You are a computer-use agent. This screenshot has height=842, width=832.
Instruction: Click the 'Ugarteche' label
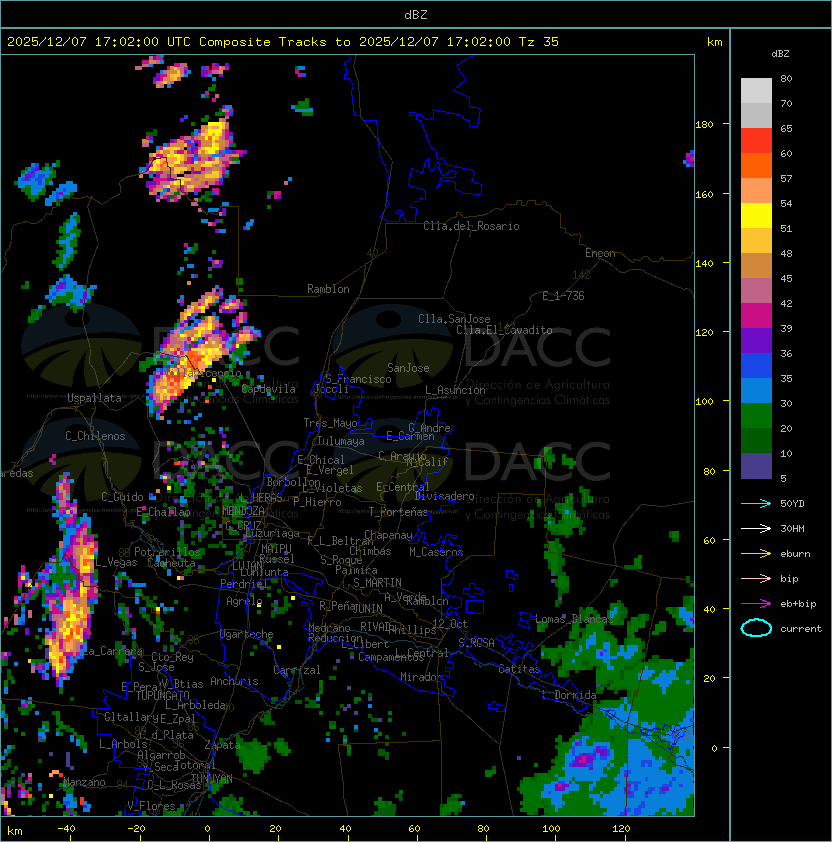tap(247, 634)
